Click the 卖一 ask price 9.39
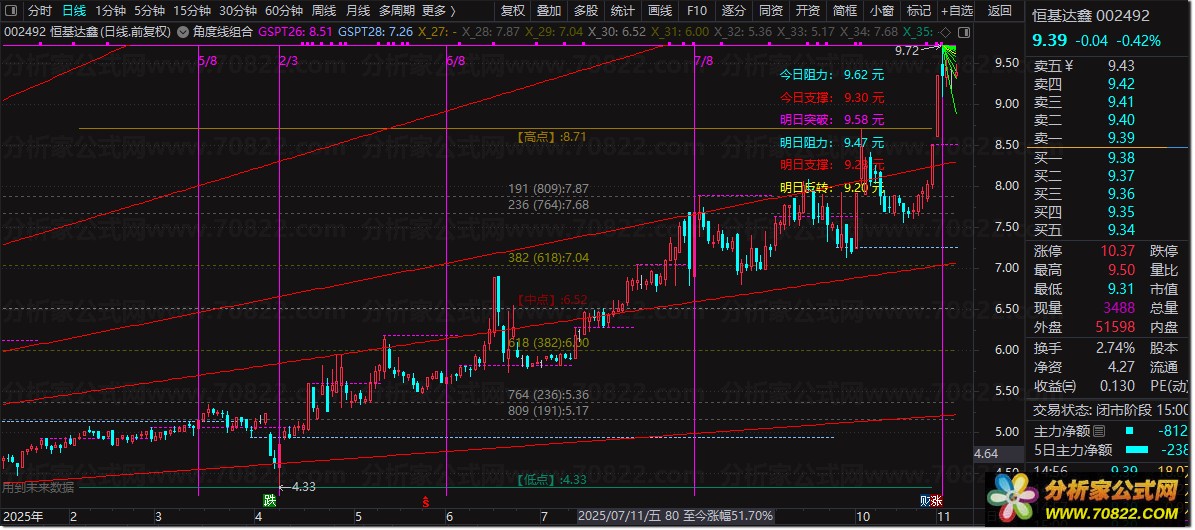The height and width of the screenshot is (530, 1195). point(1121,138)
